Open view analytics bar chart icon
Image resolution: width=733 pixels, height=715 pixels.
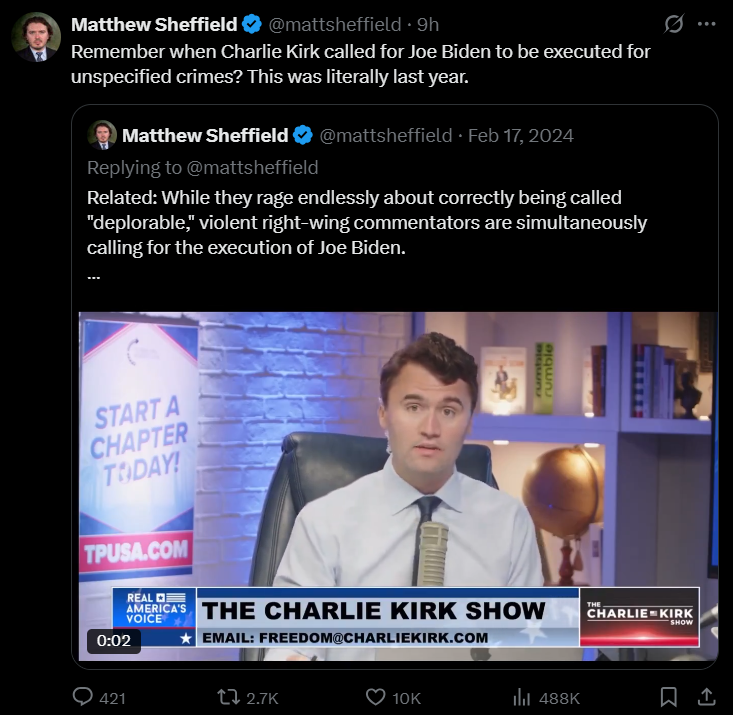521,698
